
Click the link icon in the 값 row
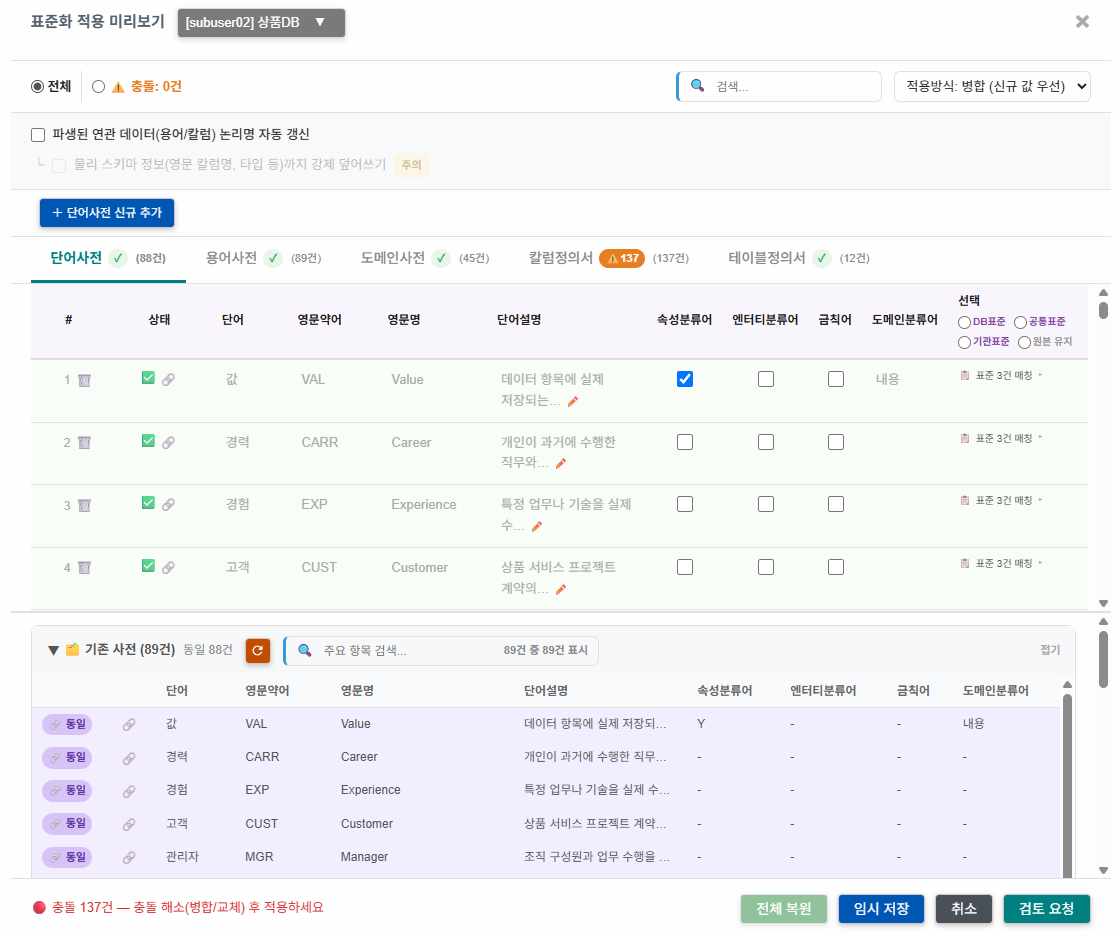(x=169, y=379)
